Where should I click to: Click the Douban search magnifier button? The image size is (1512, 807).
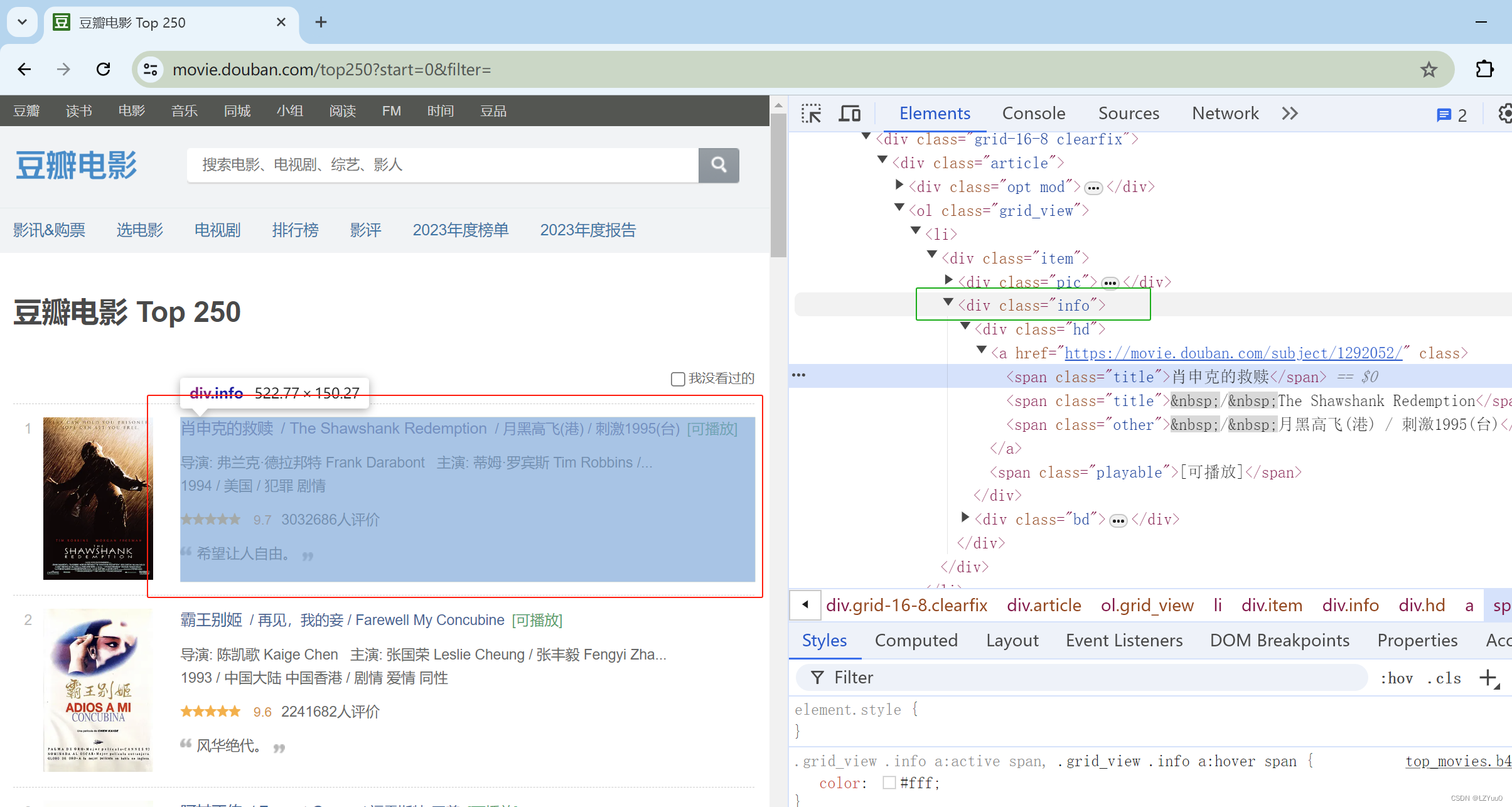click(719, 165)
